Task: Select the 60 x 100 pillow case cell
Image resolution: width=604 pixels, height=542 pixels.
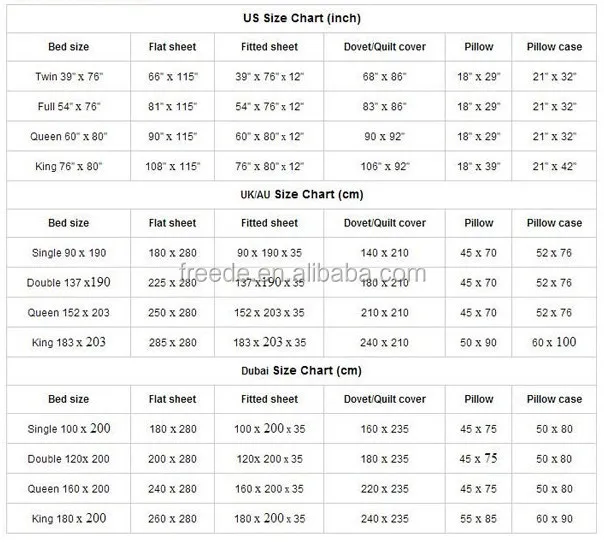Action: 554,342
